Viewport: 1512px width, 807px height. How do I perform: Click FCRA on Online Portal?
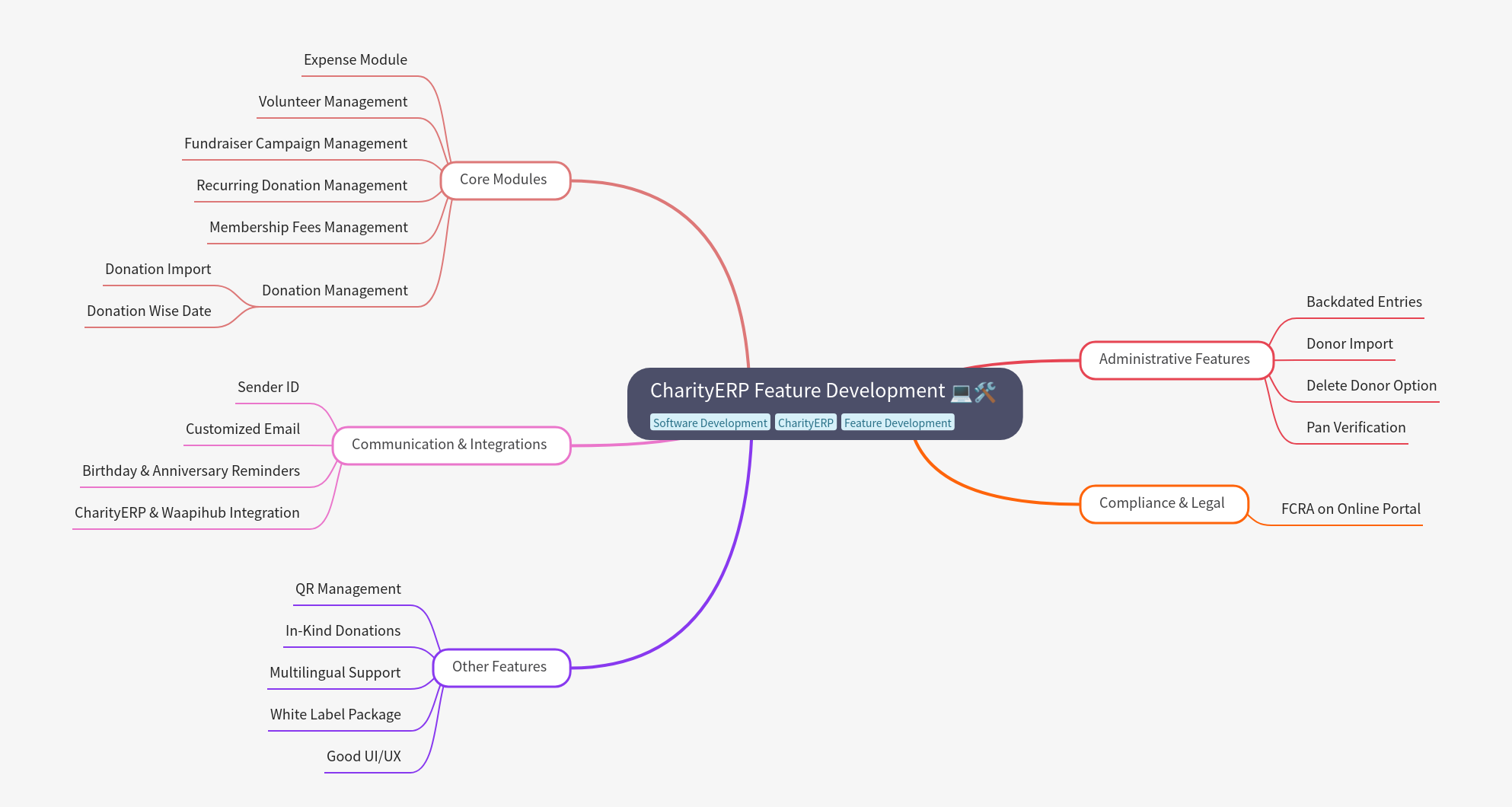tap(1351, 509)
